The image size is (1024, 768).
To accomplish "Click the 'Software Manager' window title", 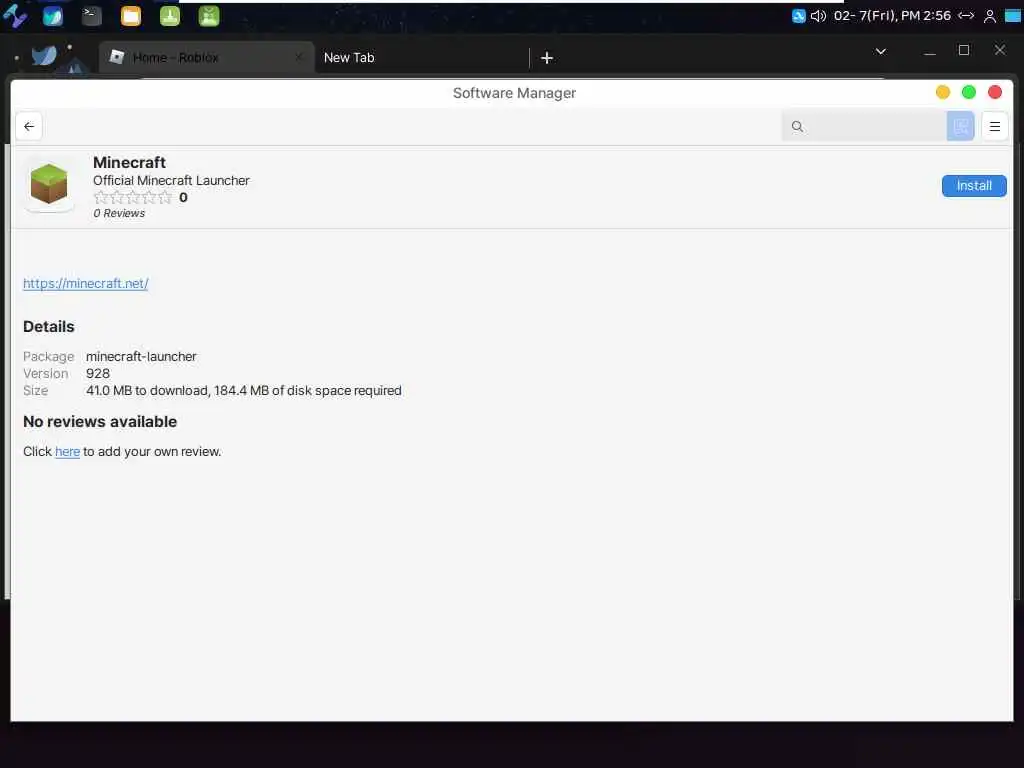I will [515, 93].
